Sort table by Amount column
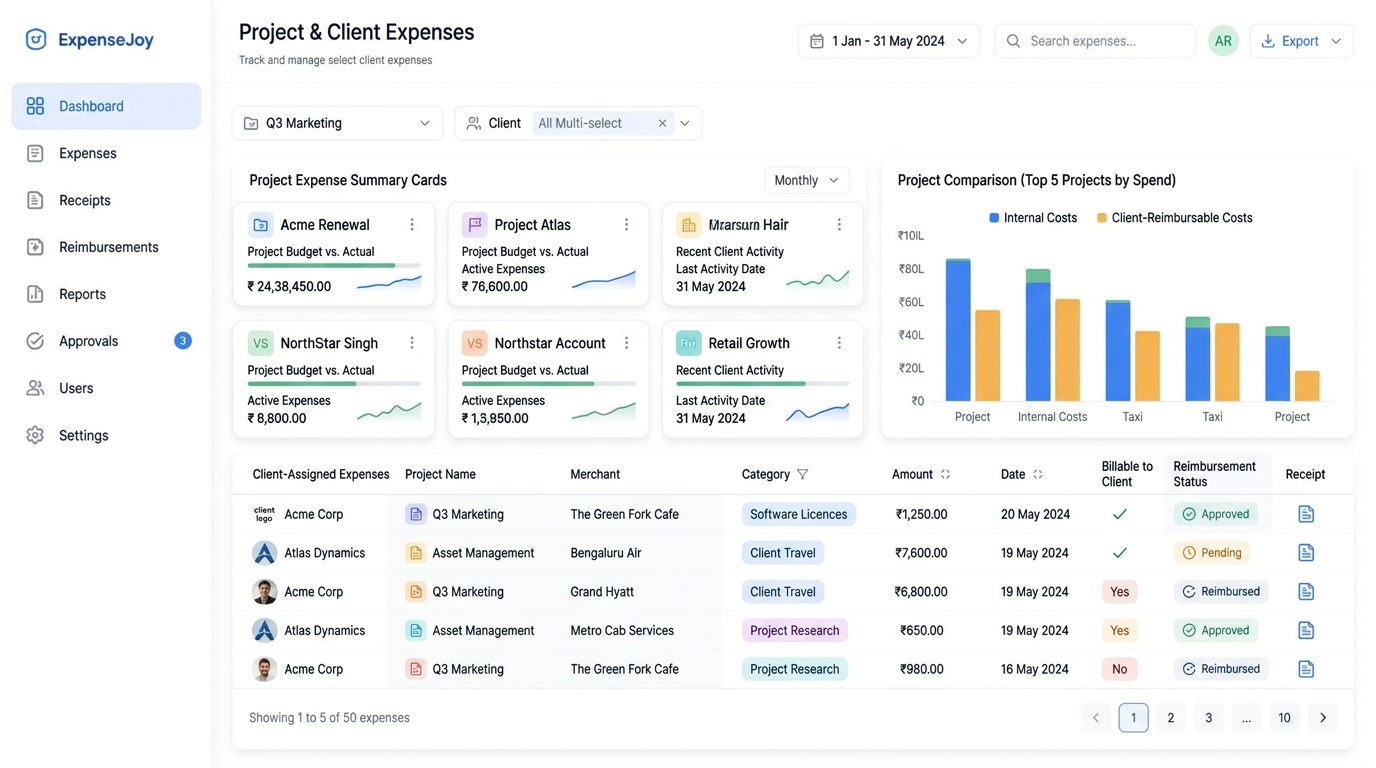The width and height of the screenshot is (1376, 768). pyautogui.click(x=945, y=474)
